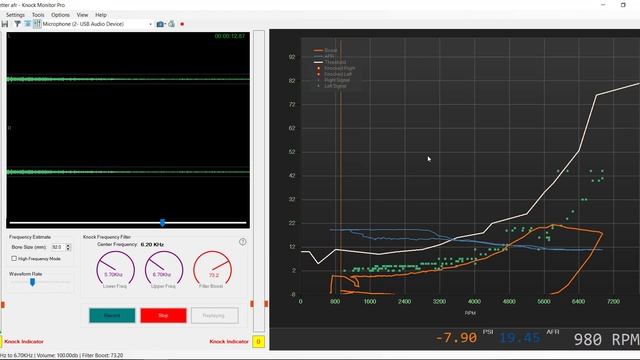
Task: Click the mixer sliders toolbar icon
Action: point(37,24)
